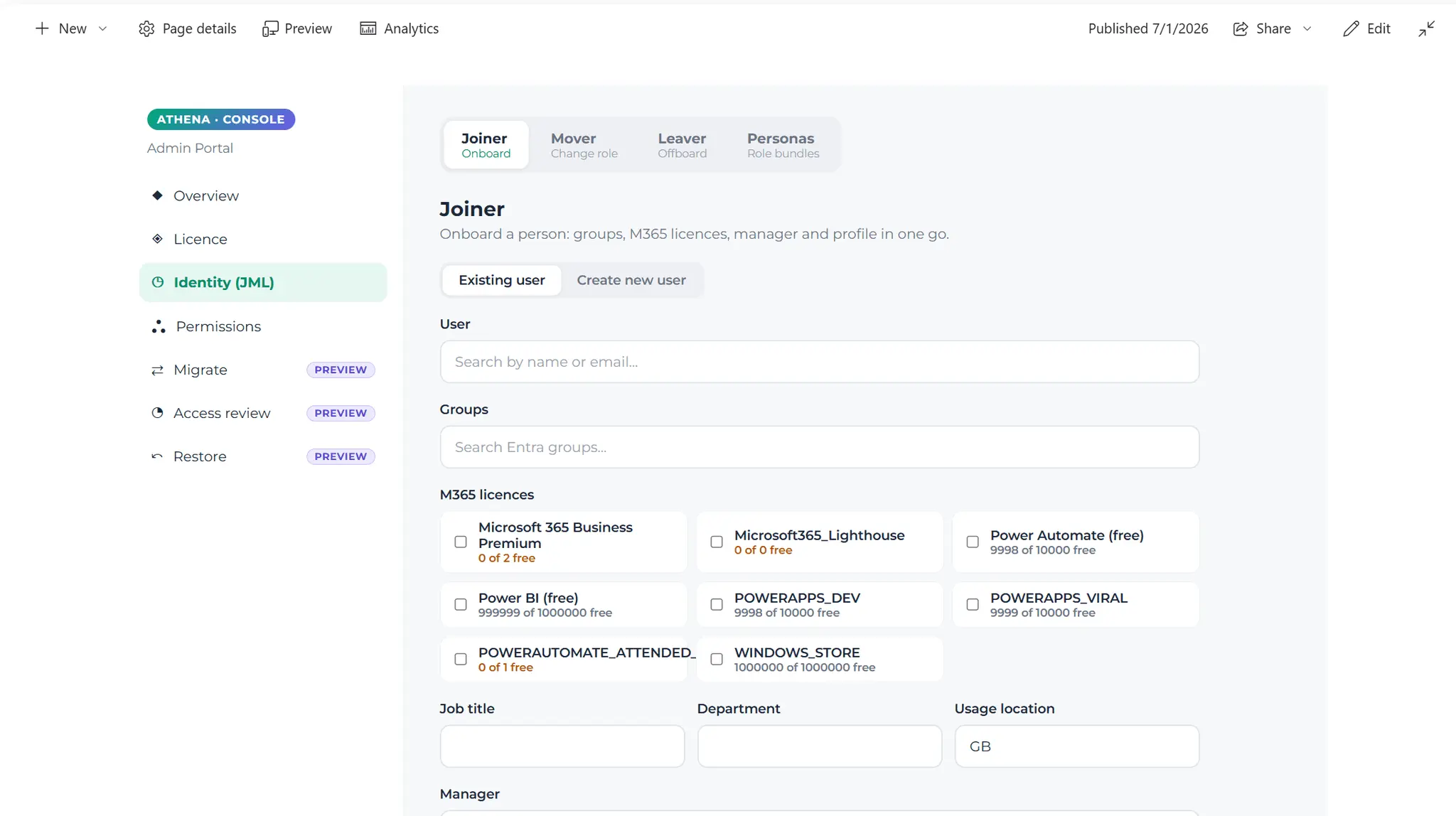Image resolution: width=1456 pixels, height=816 pixels.
Task: Click the '1000000 of 1000000 free' text
Action: pos(805,667)
